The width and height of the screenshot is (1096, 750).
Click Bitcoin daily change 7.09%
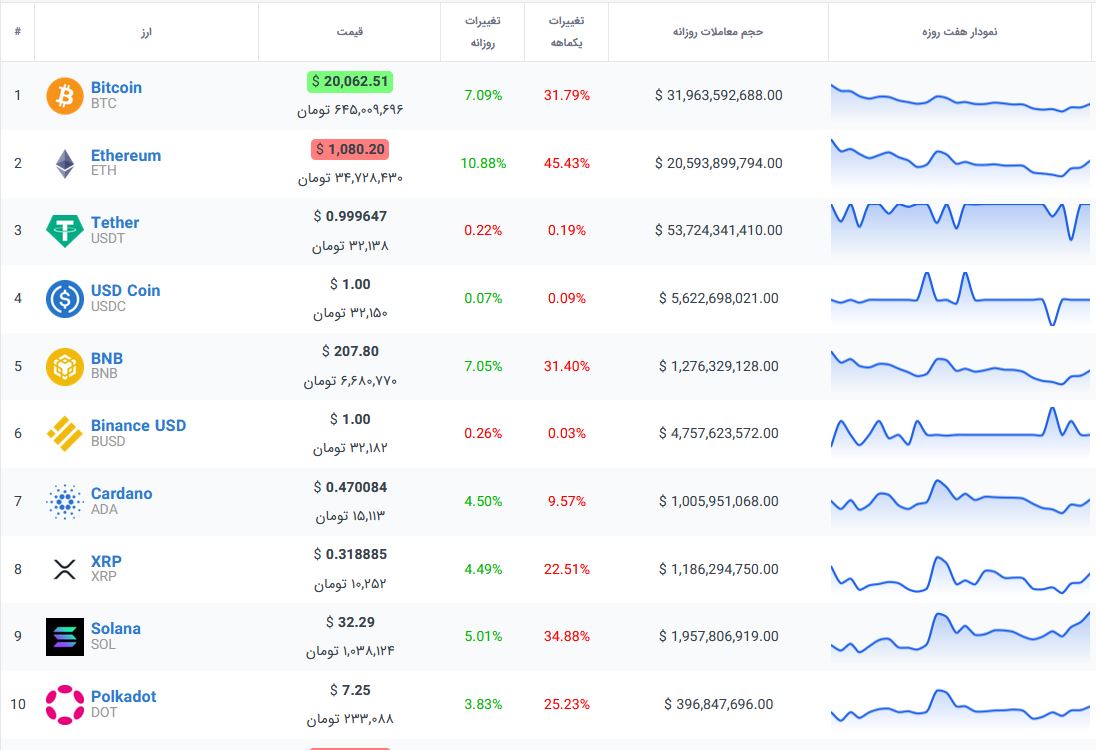(x=483, y=95)
